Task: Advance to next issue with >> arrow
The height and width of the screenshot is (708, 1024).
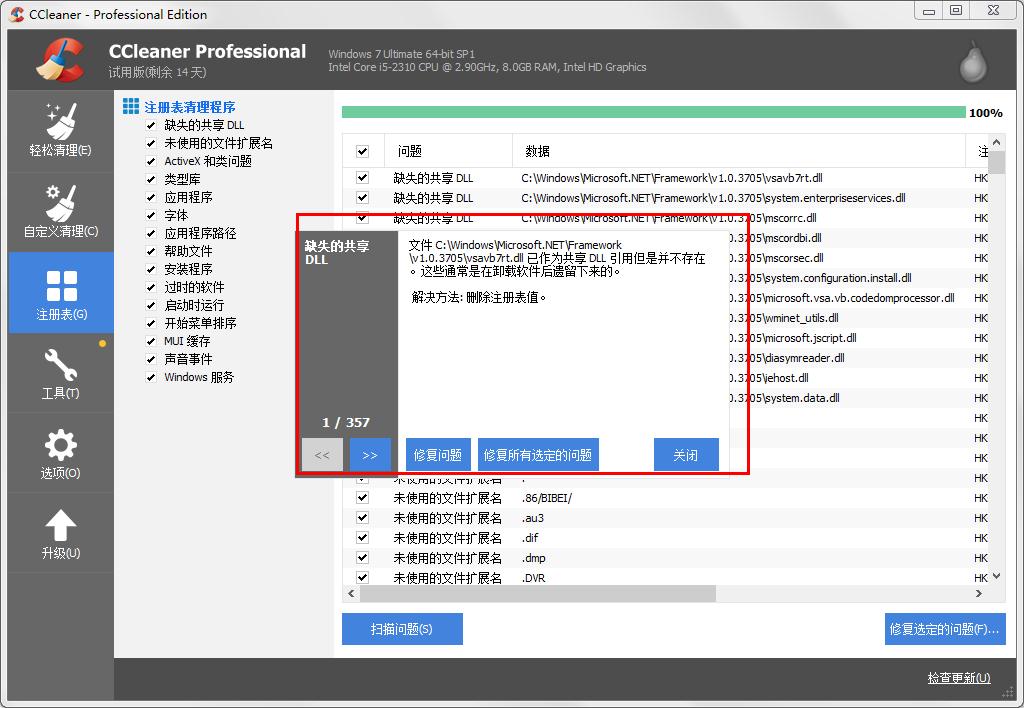Action: tap(370, 454)
